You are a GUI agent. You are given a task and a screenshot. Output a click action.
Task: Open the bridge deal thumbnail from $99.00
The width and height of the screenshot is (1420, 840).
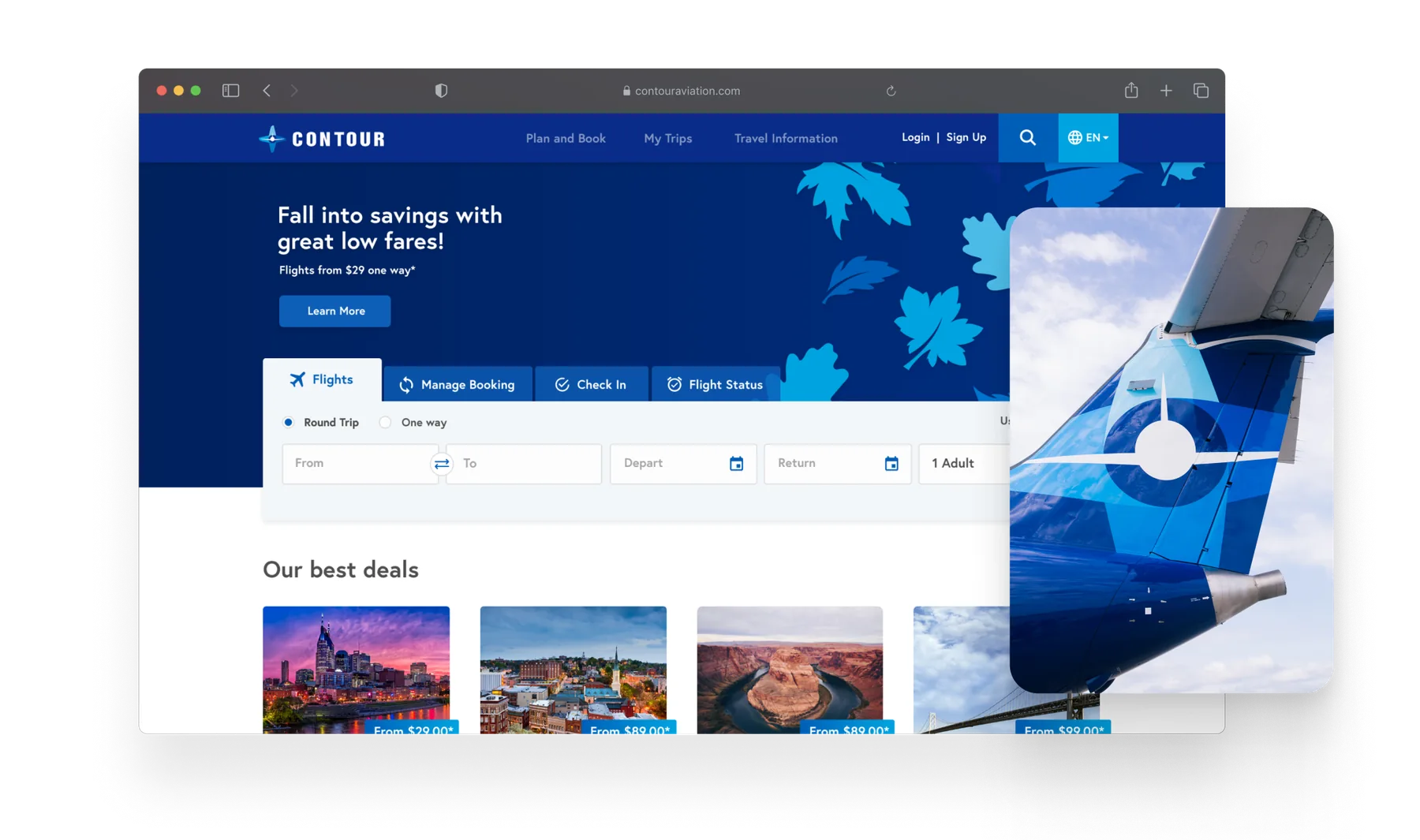point(962,670)
